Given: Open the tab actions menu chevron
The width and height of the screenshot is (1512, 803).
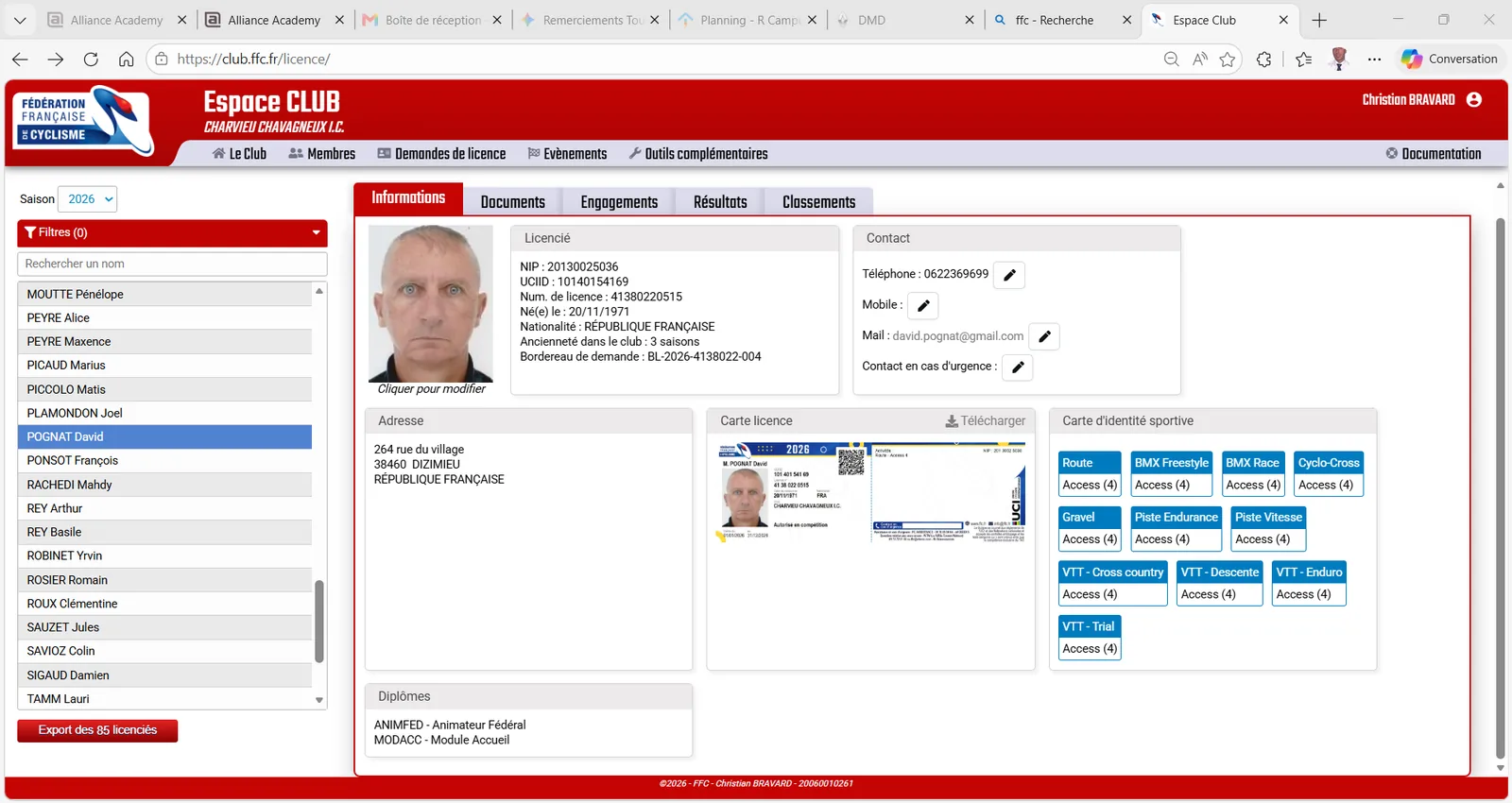Looking at the screenshot, I should point(20,20).
